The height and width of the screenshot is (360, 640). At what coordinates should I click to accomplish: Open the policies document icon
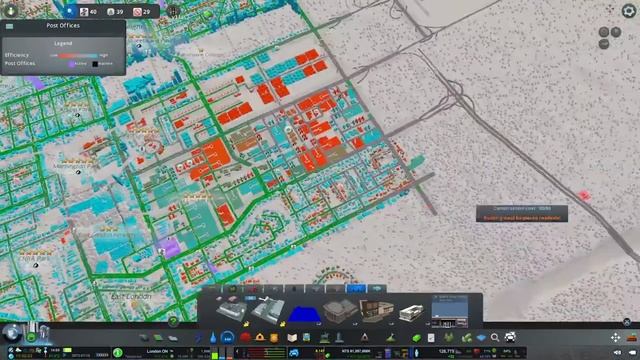(431, 338)
